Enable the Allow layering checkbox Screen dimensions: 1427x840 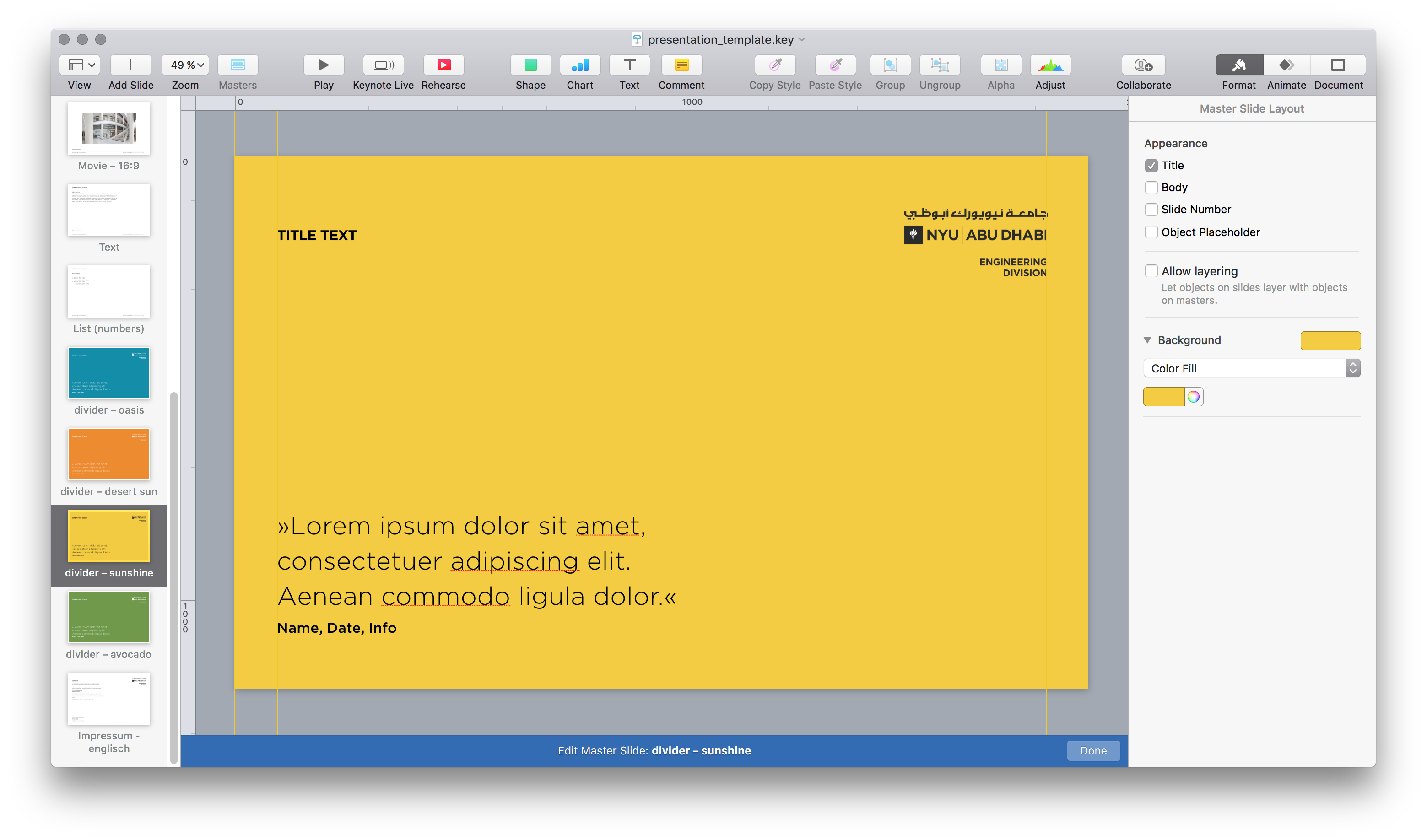(1151, 271)
